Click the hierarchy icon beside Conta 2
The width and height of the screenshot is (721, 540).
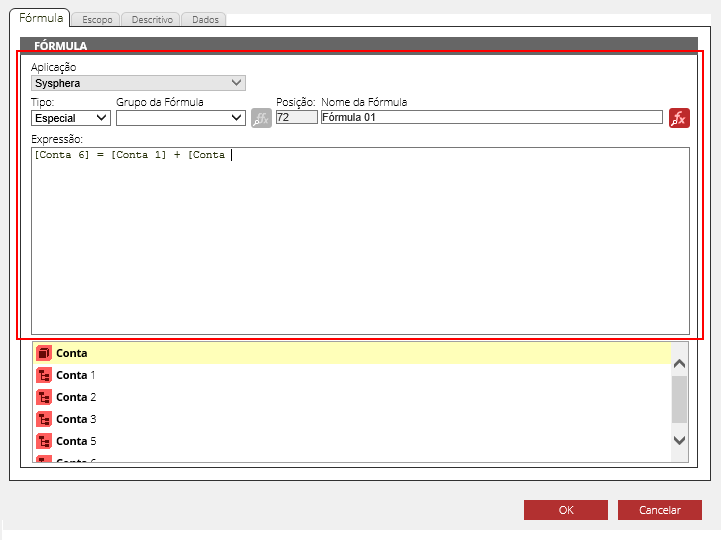pyautogui.click(x=44, y=397)
